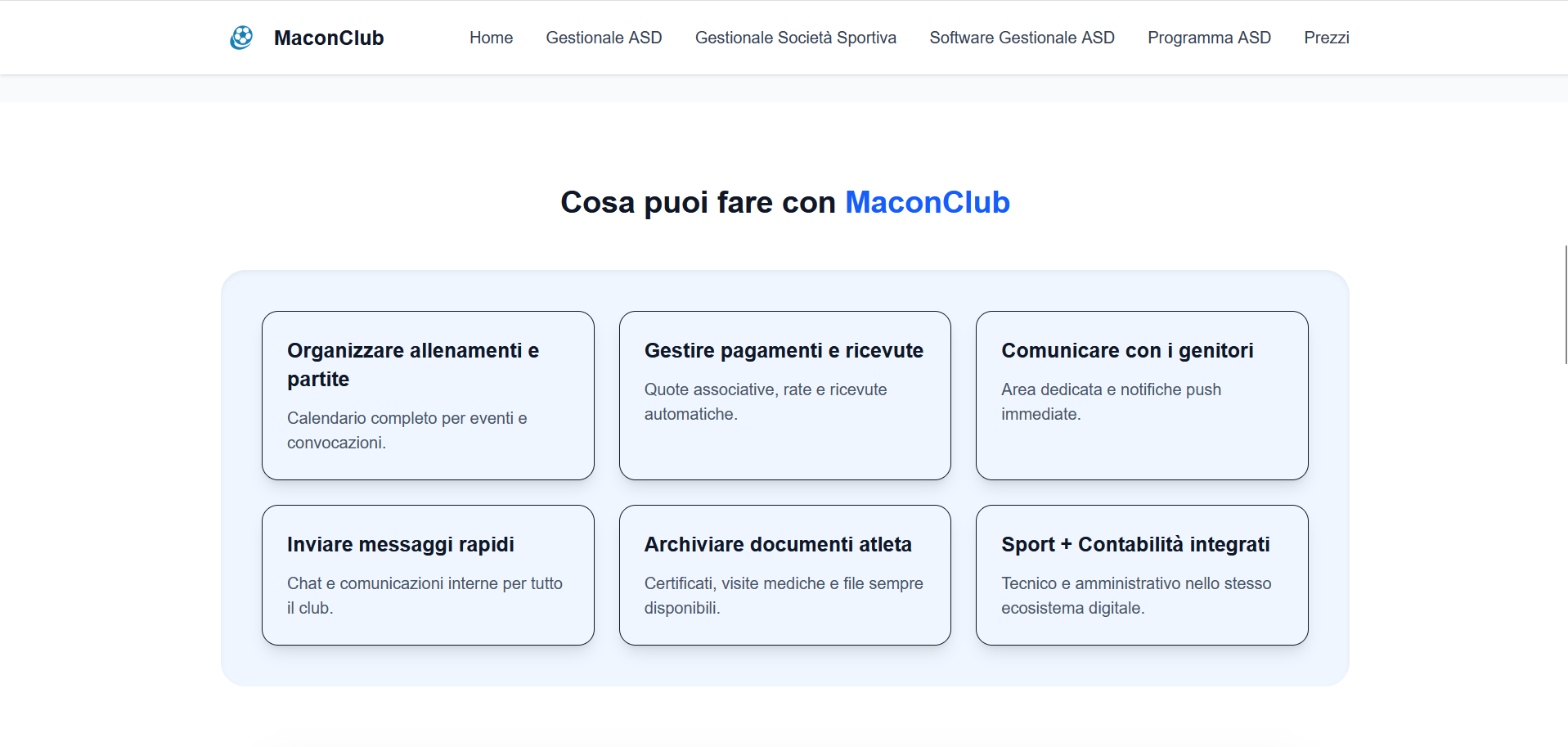Click the Sport + Contabilità integrati card
Image resolution: width=1568 pixels, height=747 pixels.
click(x=1141, y=574)
